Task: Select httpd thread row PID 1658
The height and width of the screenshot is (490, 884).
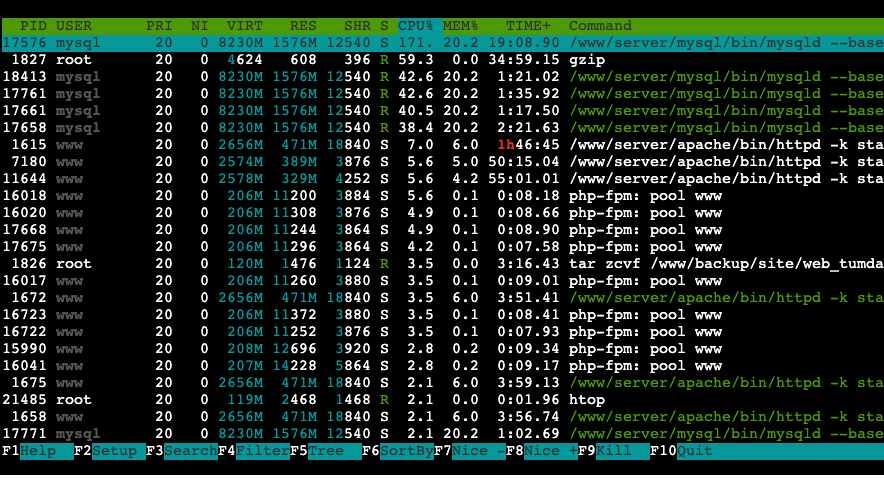Action: tap(443, 417)
